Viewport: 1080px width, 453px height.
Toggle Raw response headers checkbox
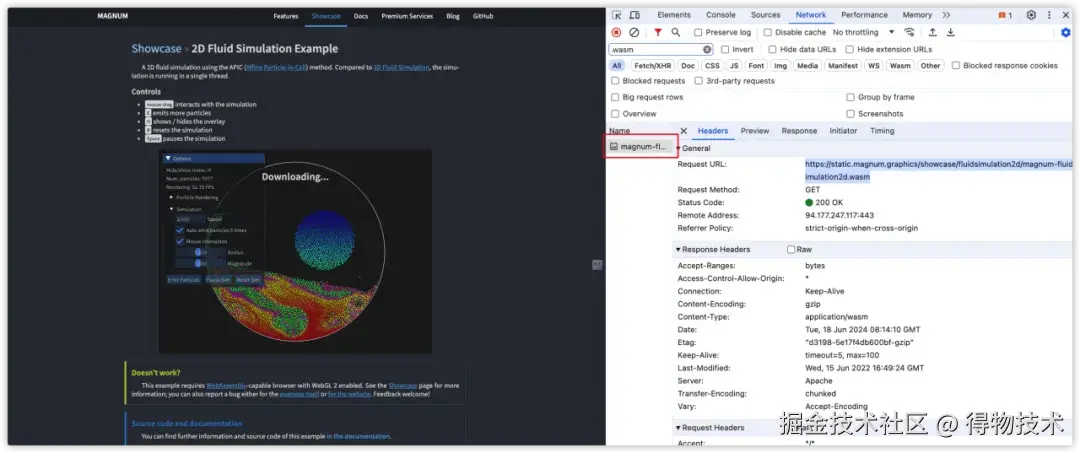coord(791,249)
